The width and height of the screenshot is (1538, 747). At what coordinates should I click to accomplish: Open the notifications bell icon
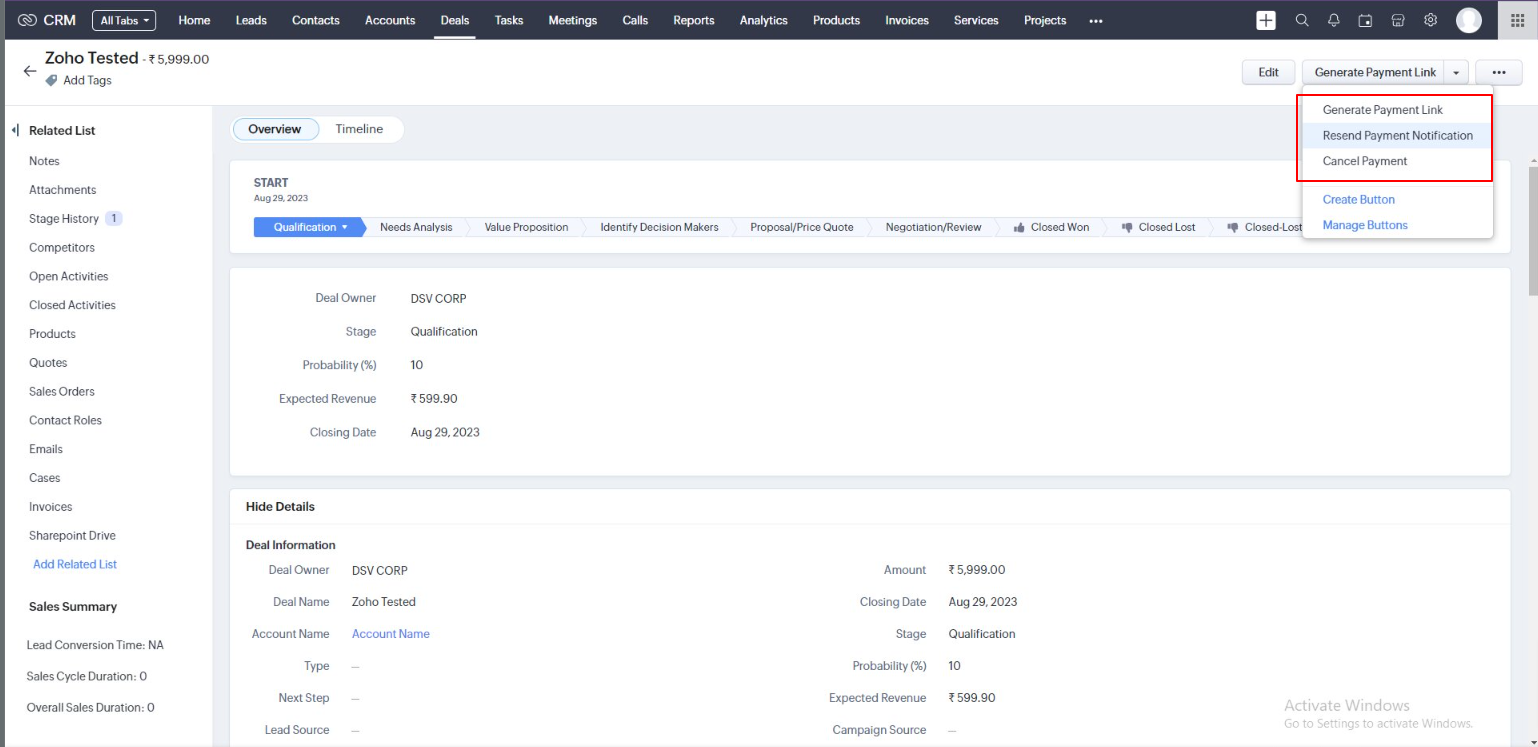pos(1333,20)
